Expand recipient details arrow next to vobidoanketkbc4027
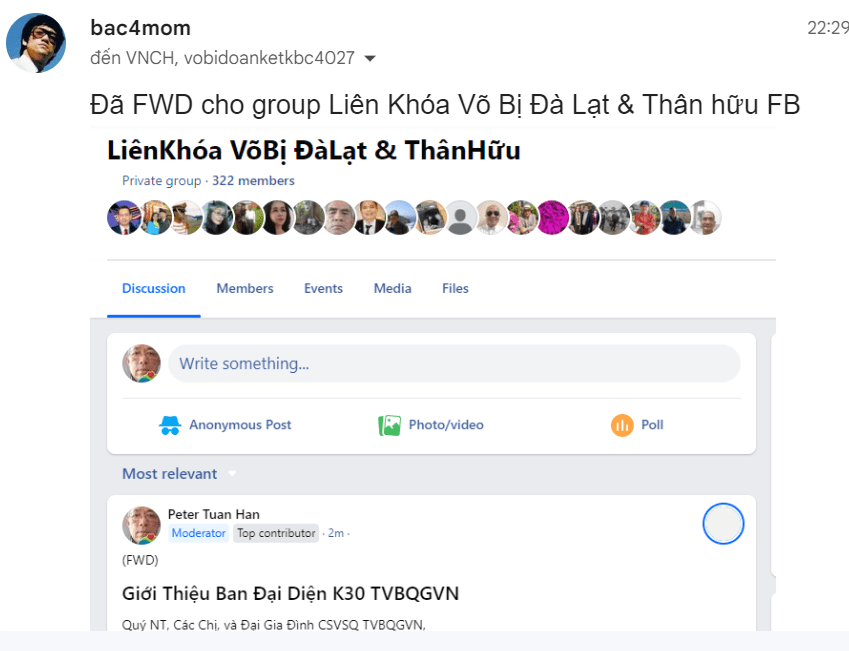Screen dimensions: 849x651 [x=370, y=58]
